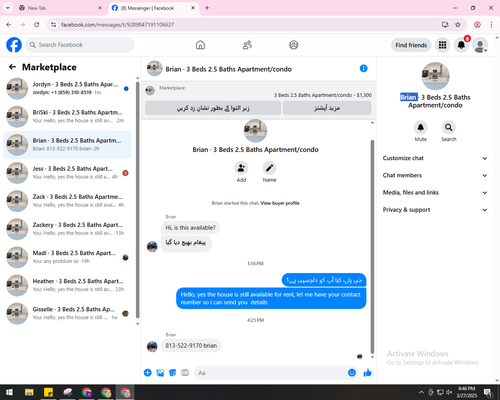Add people to the chat
This screenshot has width=500, height=400.
[x=241, y=168]
